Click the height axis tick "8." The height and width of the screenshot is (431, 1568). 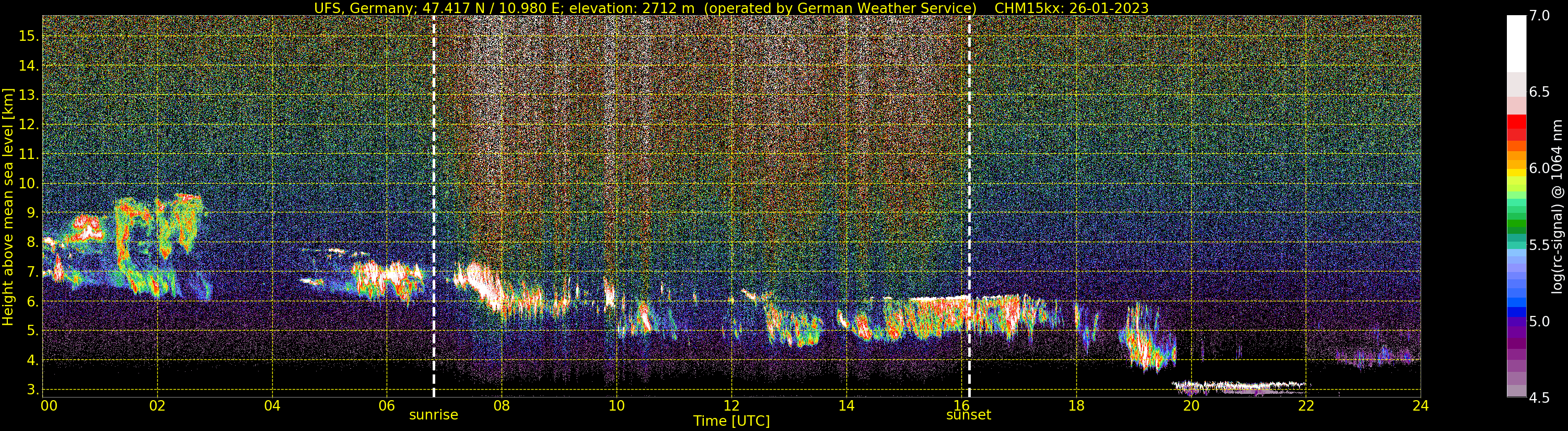(x=32, y=242)
